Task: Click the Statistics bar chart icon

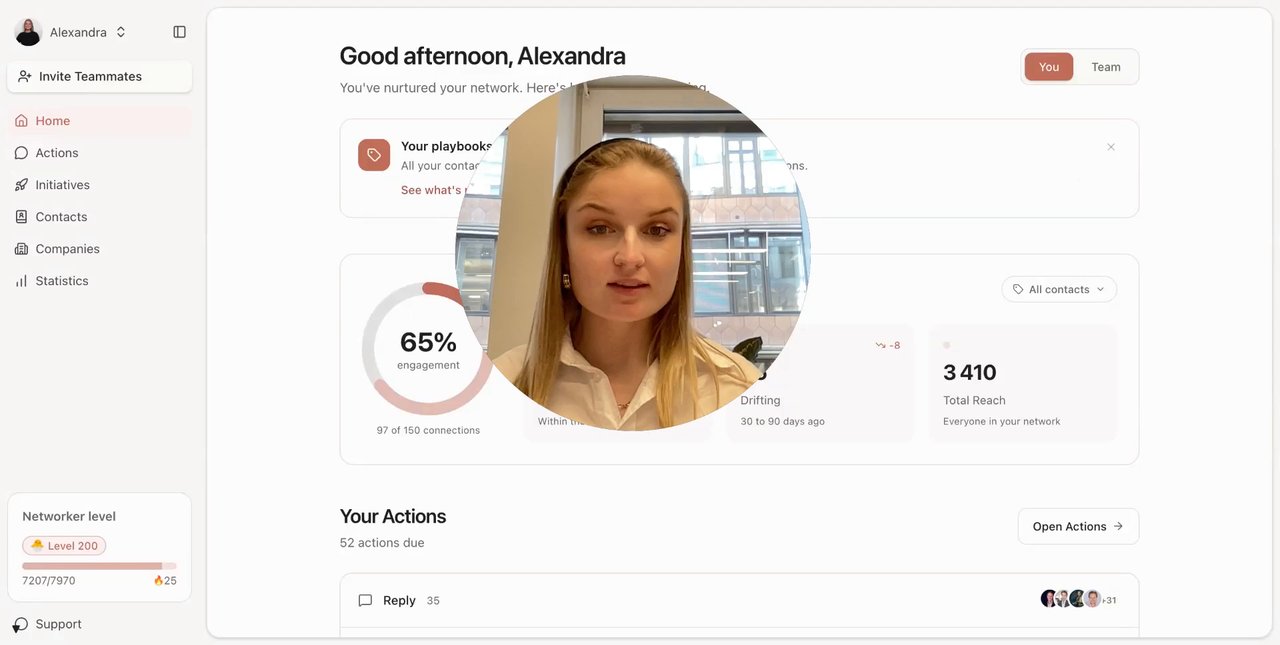Action: (21, 281)
